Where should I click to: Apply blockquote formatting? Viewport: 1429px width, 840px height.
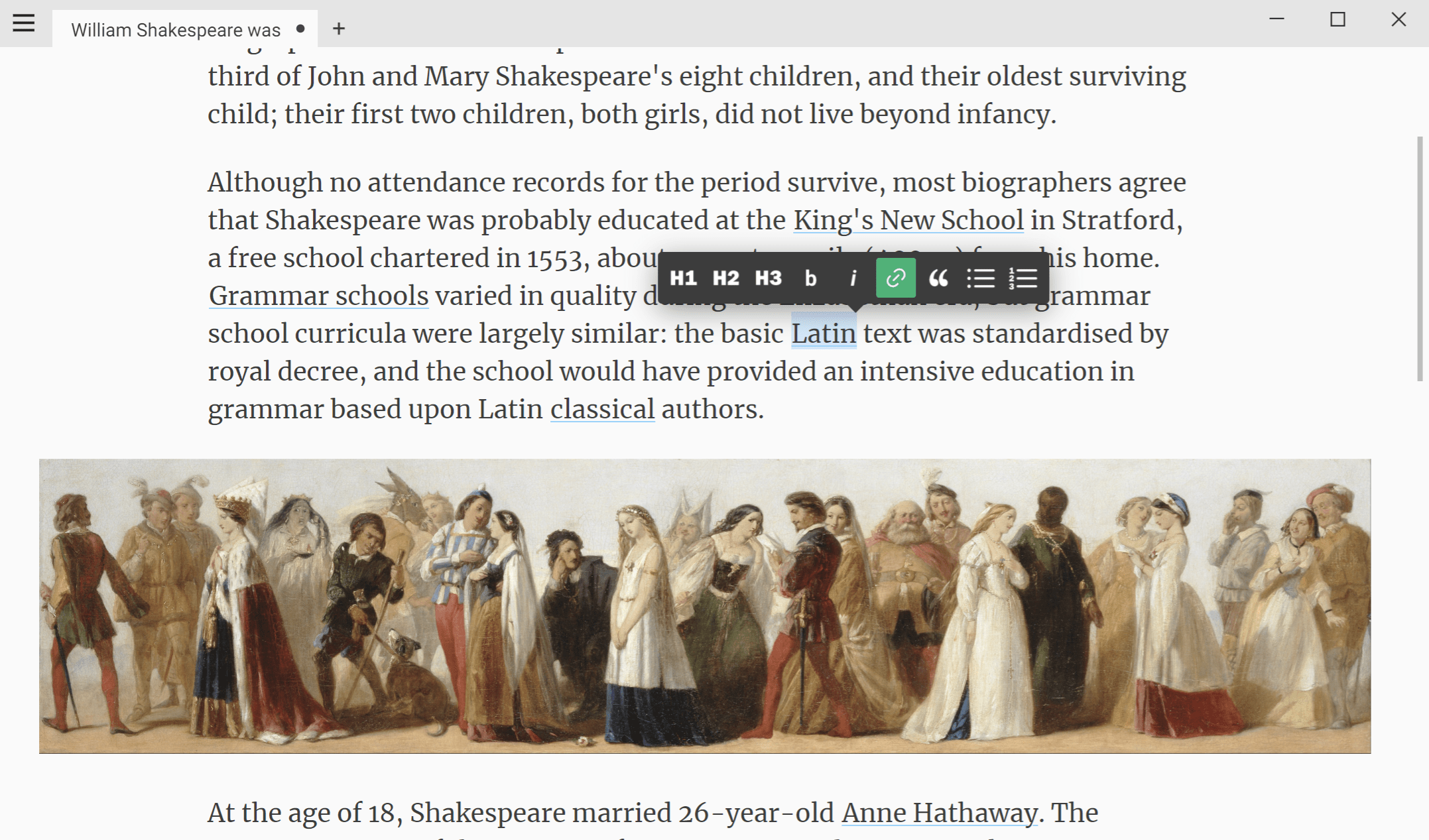click(x=938, y=278)
